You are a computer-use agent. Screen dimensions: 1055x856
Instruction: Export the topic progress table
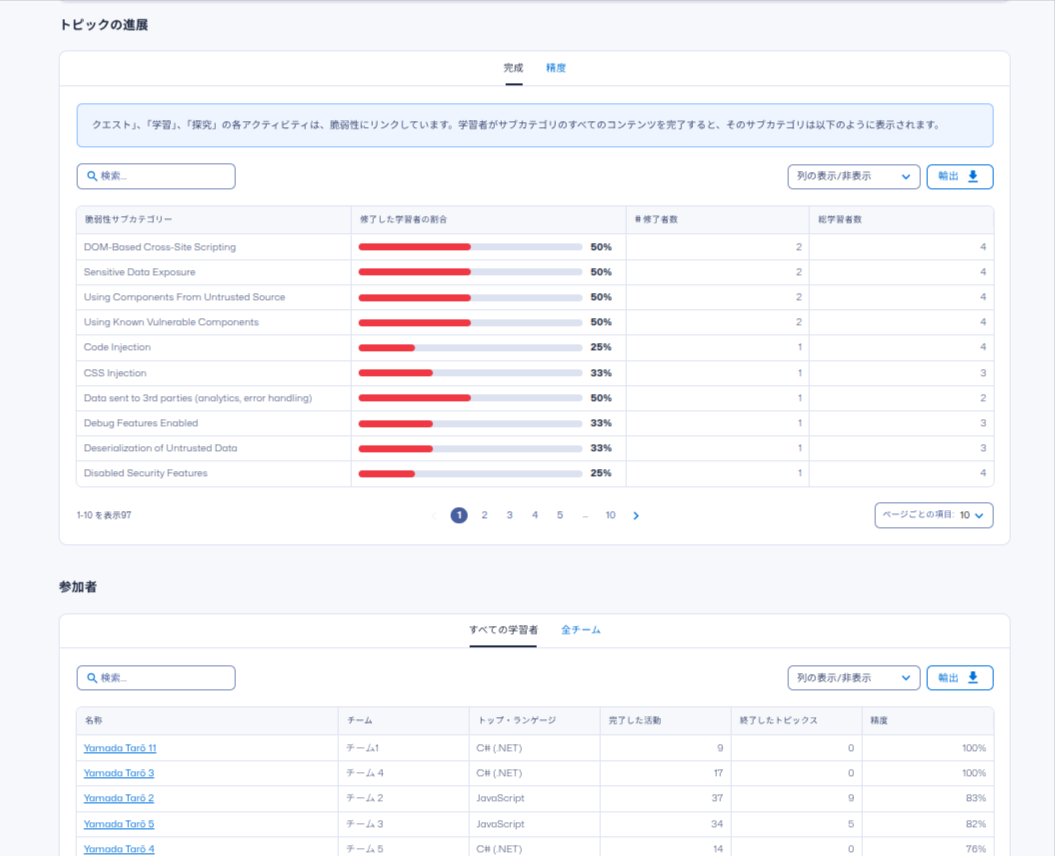[959, 176]
